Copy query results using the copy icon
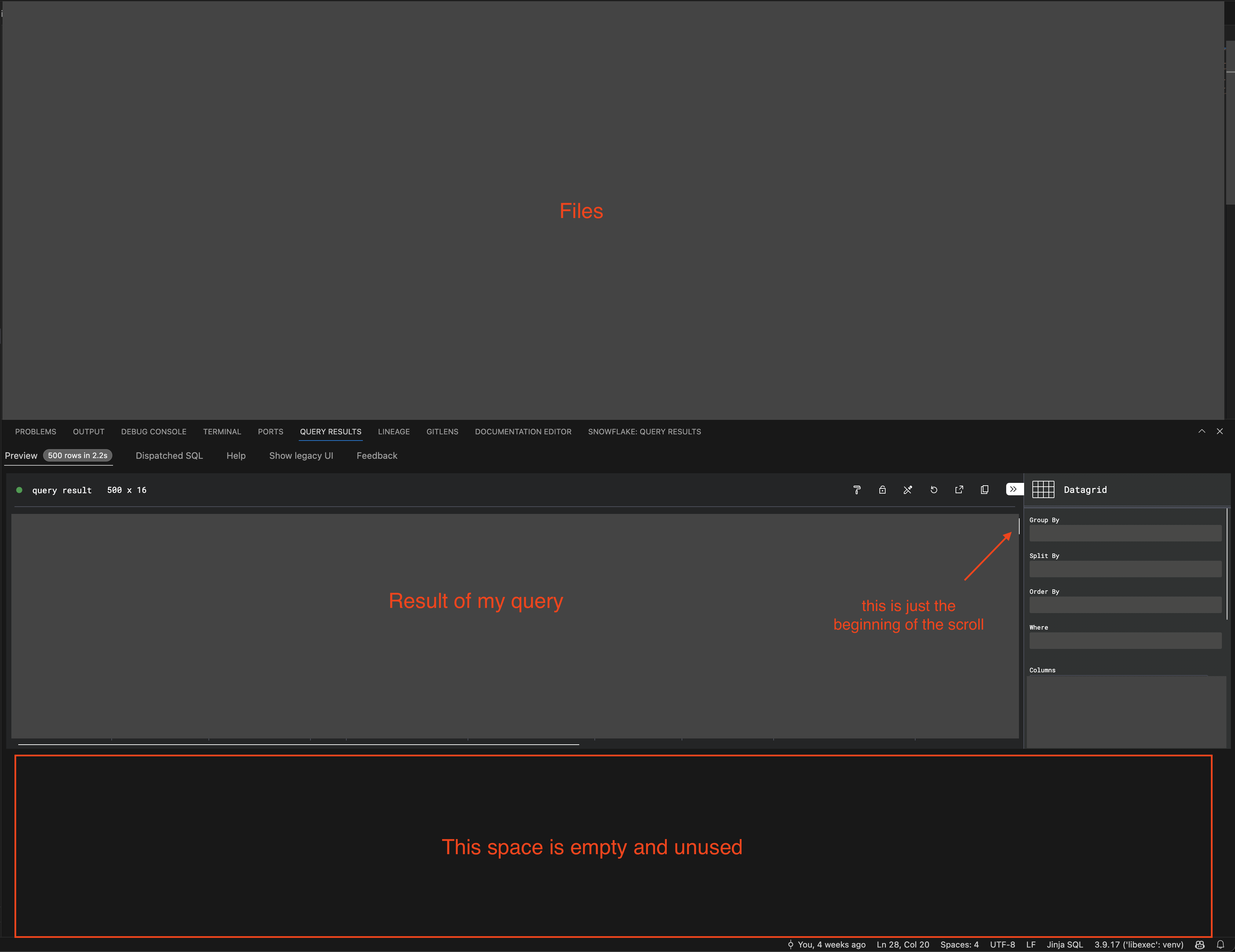The height and width of the screenshot is (952, 1235). 984,490
